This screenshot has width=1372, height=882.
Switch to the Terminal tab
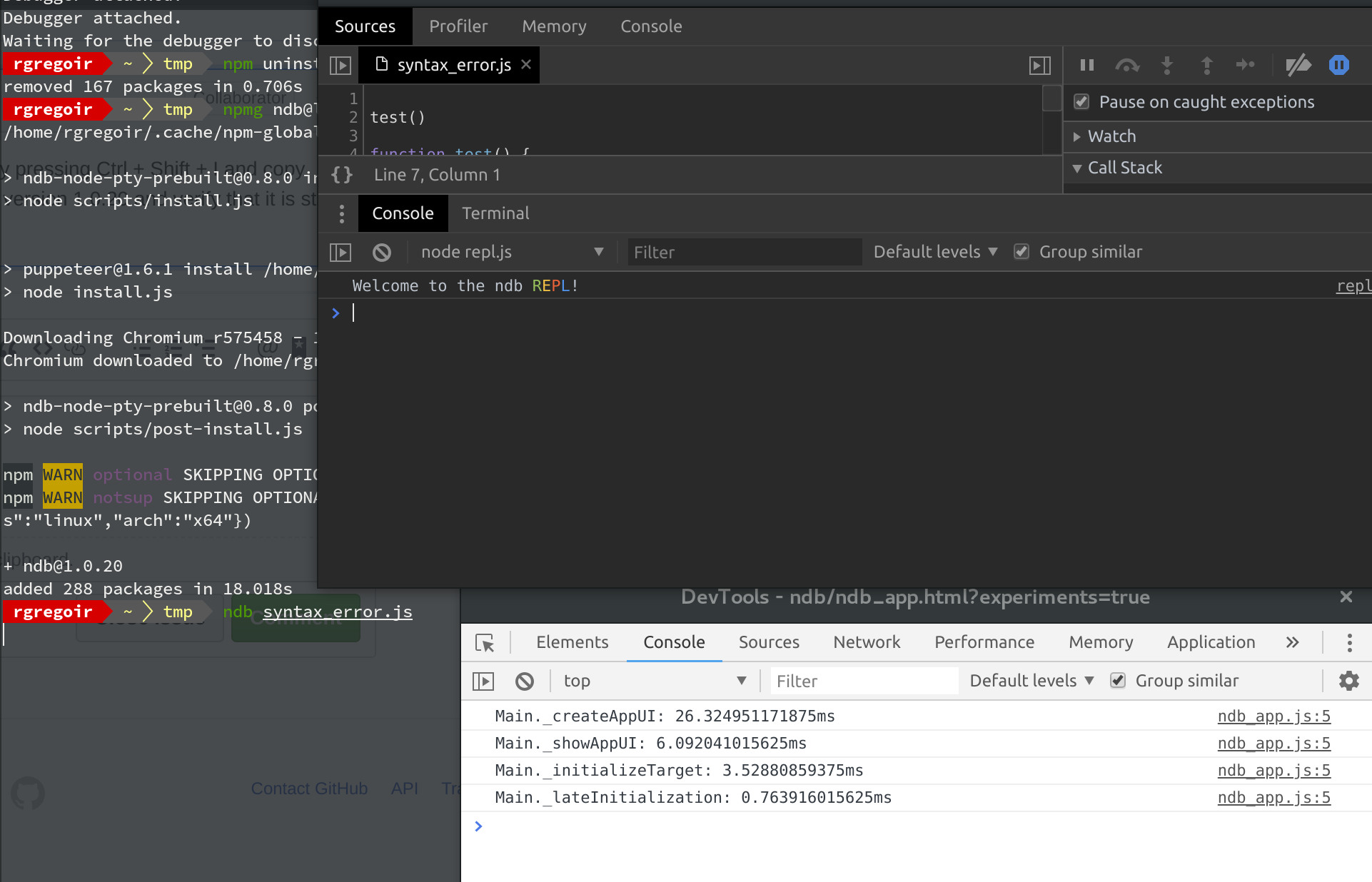(495, 213)
